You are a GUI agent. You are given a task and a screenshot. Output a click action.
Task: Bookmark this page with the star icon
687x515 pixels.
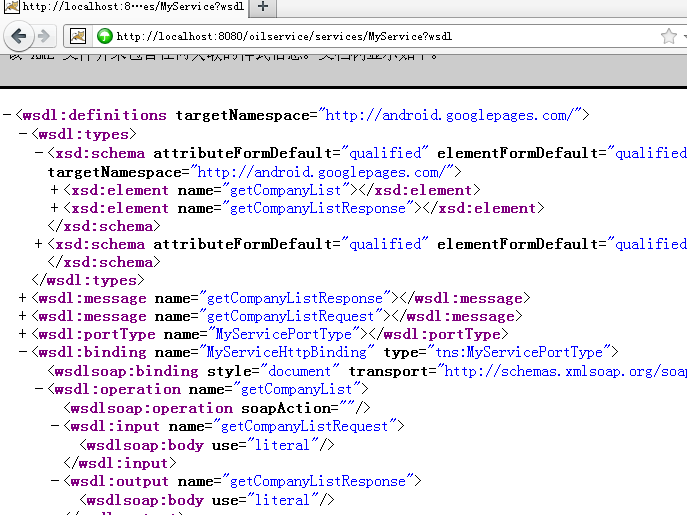(x=669, y=36)
